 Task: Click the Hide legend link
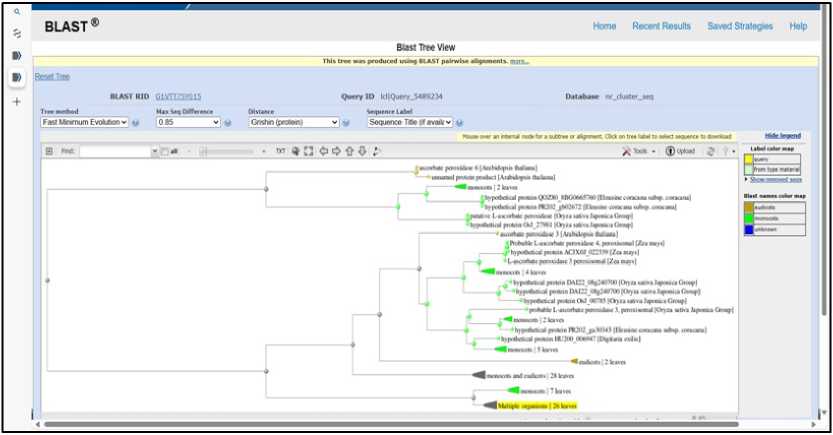click(x=783, y=136)
